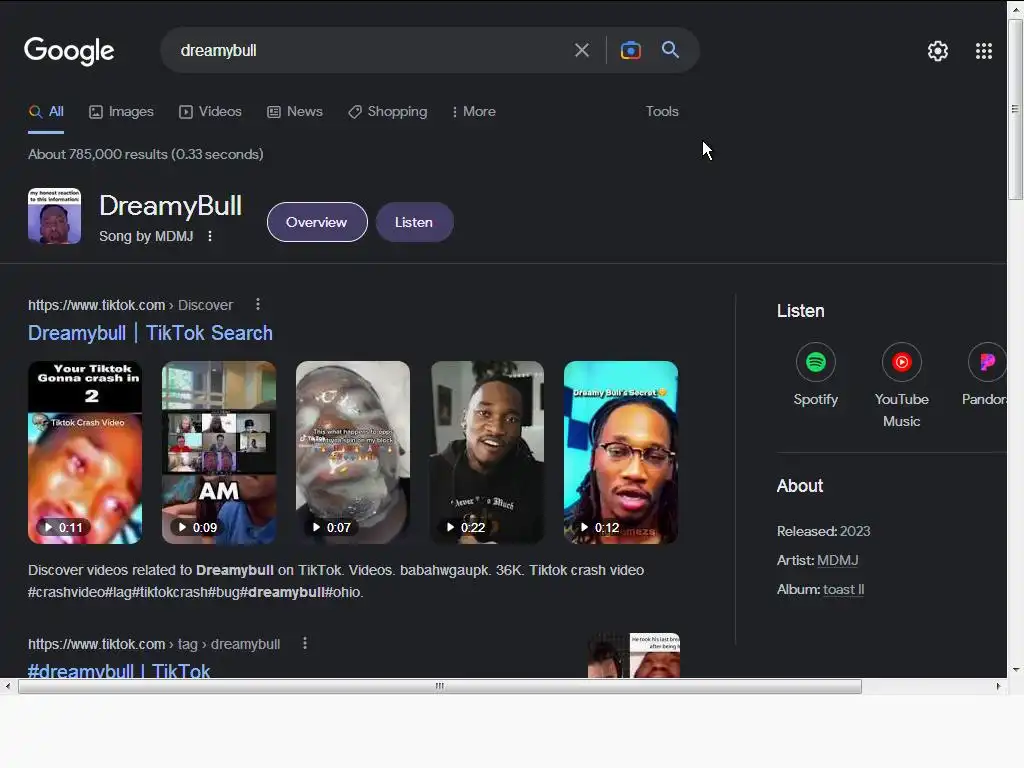1024x768 pixels.
Task: Expand the More menu
Action: (x=474, y=112)
